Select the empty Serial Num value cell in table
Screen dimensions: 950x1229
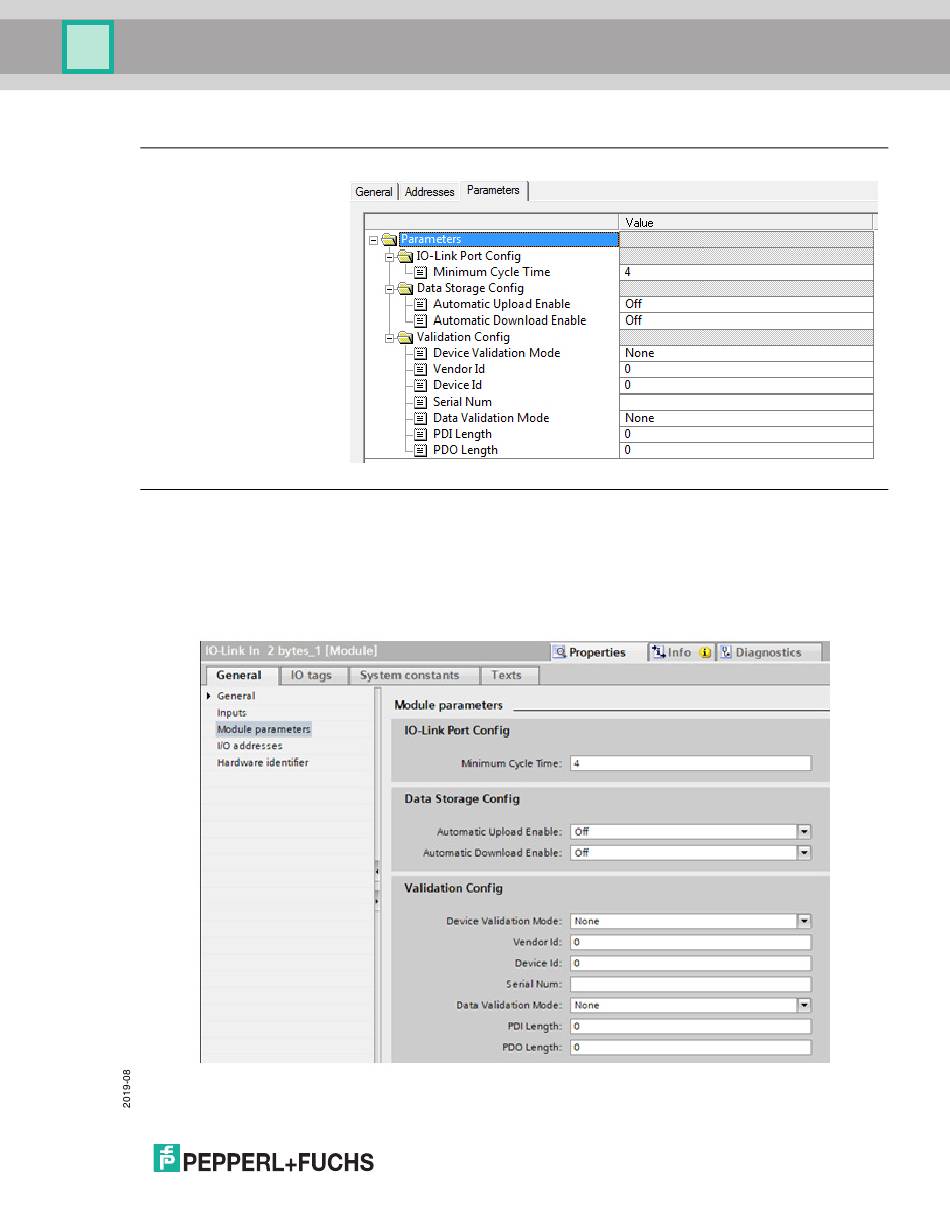tap(747, 402)
